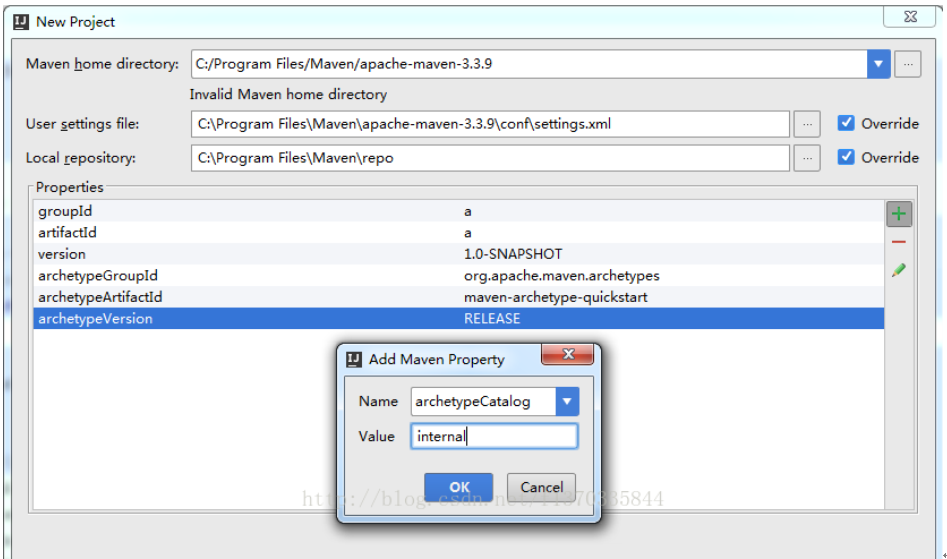Screen dimensions: 947x559
Task: Close the Add Maven Property dialog
Action: [568, 354]
